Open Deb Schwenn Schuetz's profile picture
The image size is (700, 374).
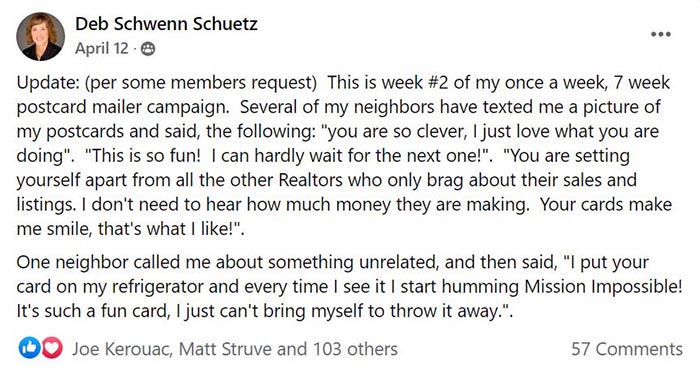pyautogui.click(x=41, y=36)
